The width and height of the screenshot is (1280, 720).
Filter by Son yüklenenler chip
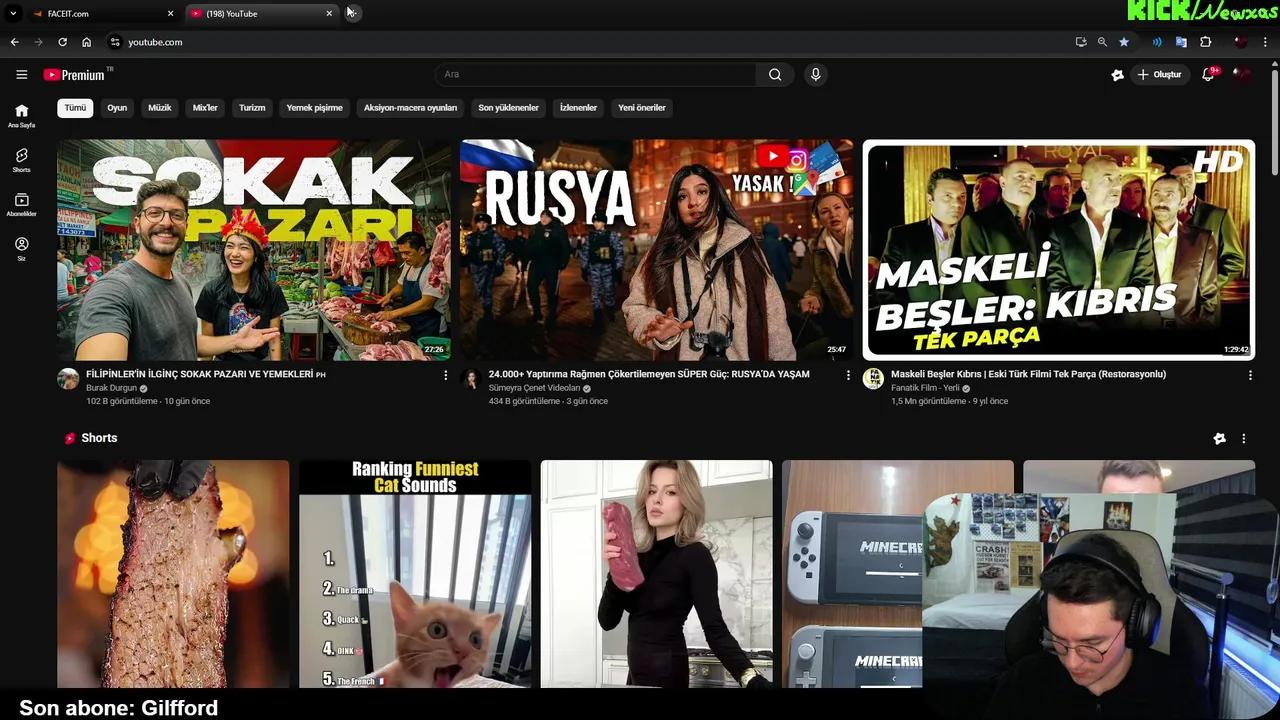click(508, 108)
